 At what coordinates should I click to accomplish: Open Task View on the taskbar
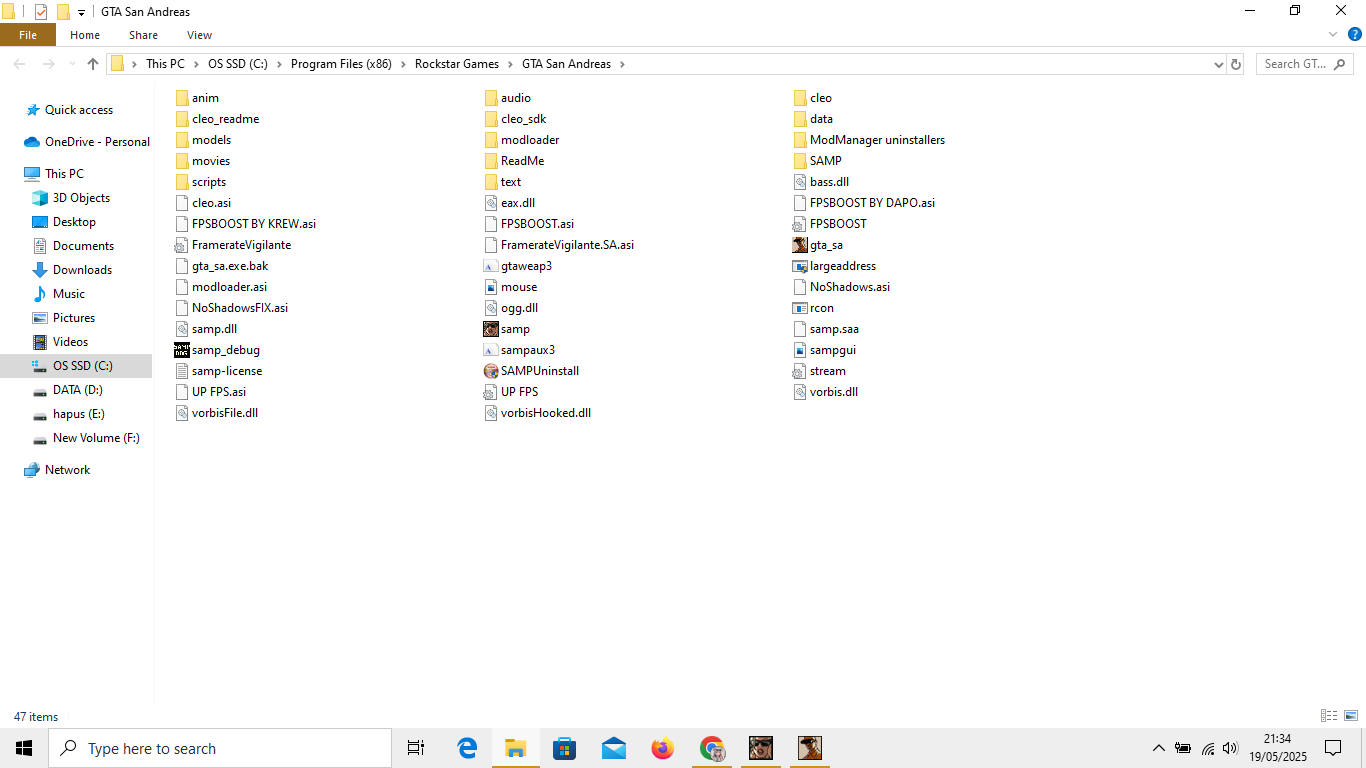coord(416,748)
